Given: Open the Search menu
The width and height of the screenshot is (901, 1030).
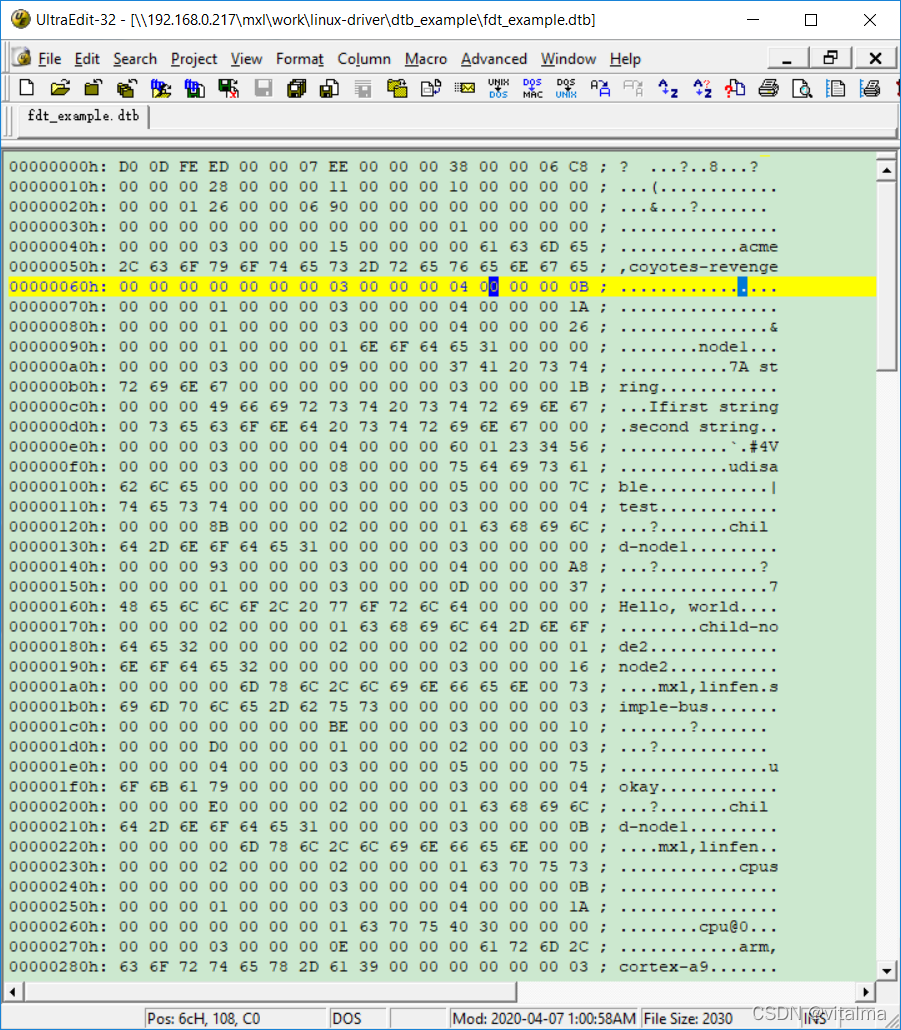Looking at the screenshot, I should 135,59.
